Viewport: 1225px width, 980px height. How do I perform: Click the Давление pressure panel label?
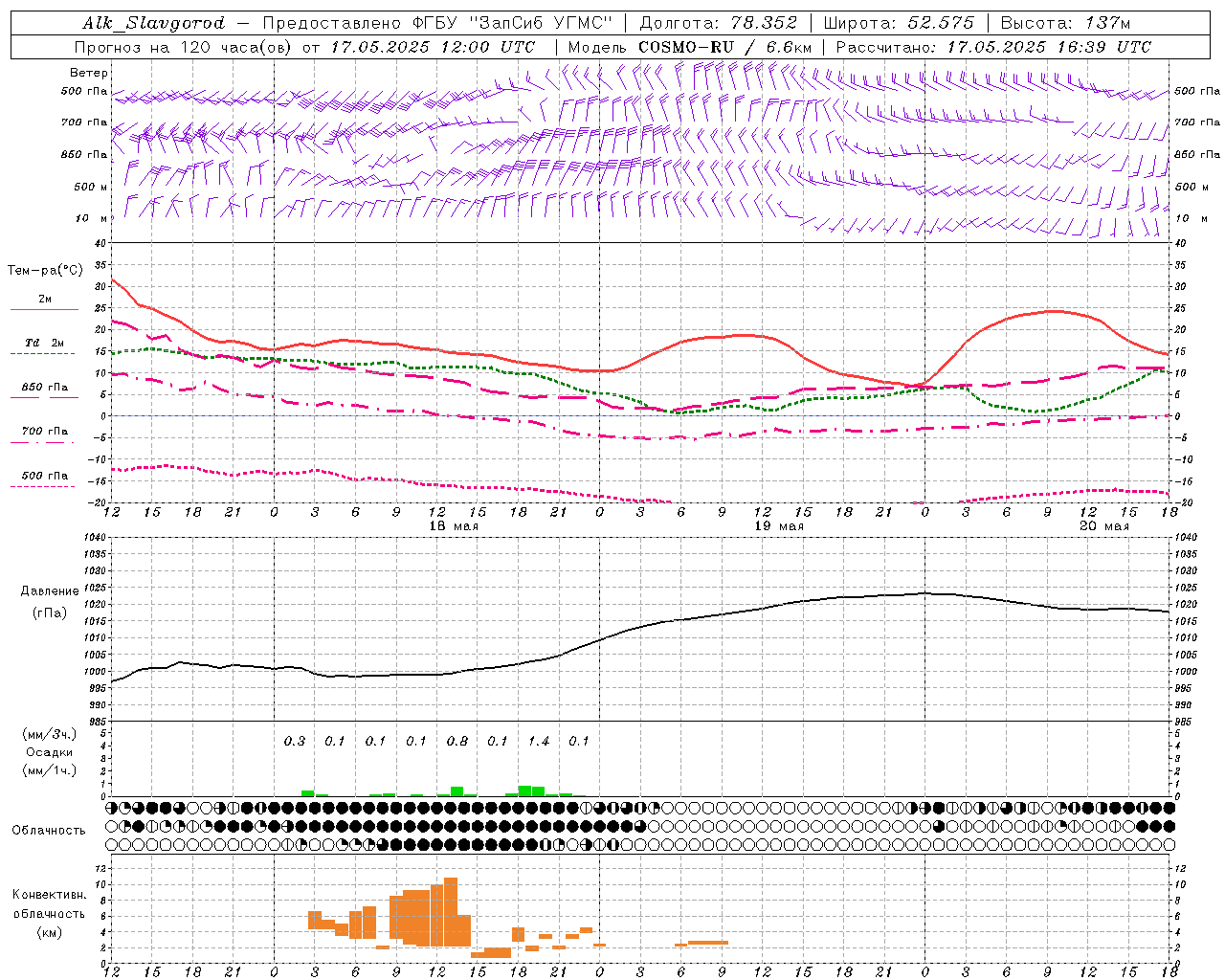click(50, 590)
